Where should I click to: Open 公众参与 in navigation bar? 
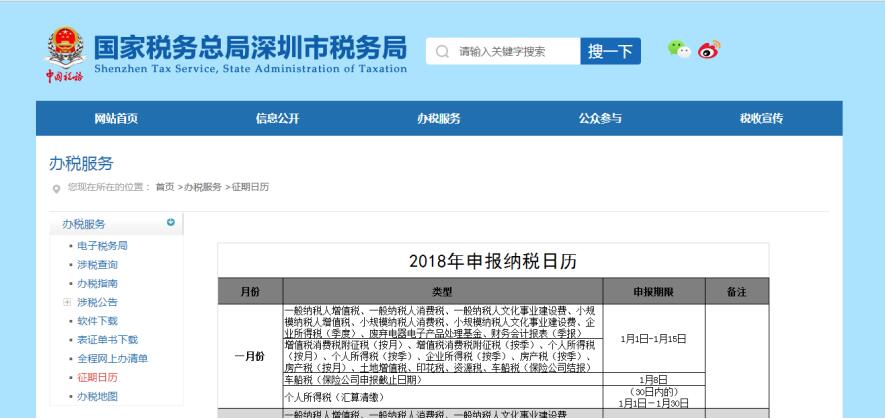[600, 119]
